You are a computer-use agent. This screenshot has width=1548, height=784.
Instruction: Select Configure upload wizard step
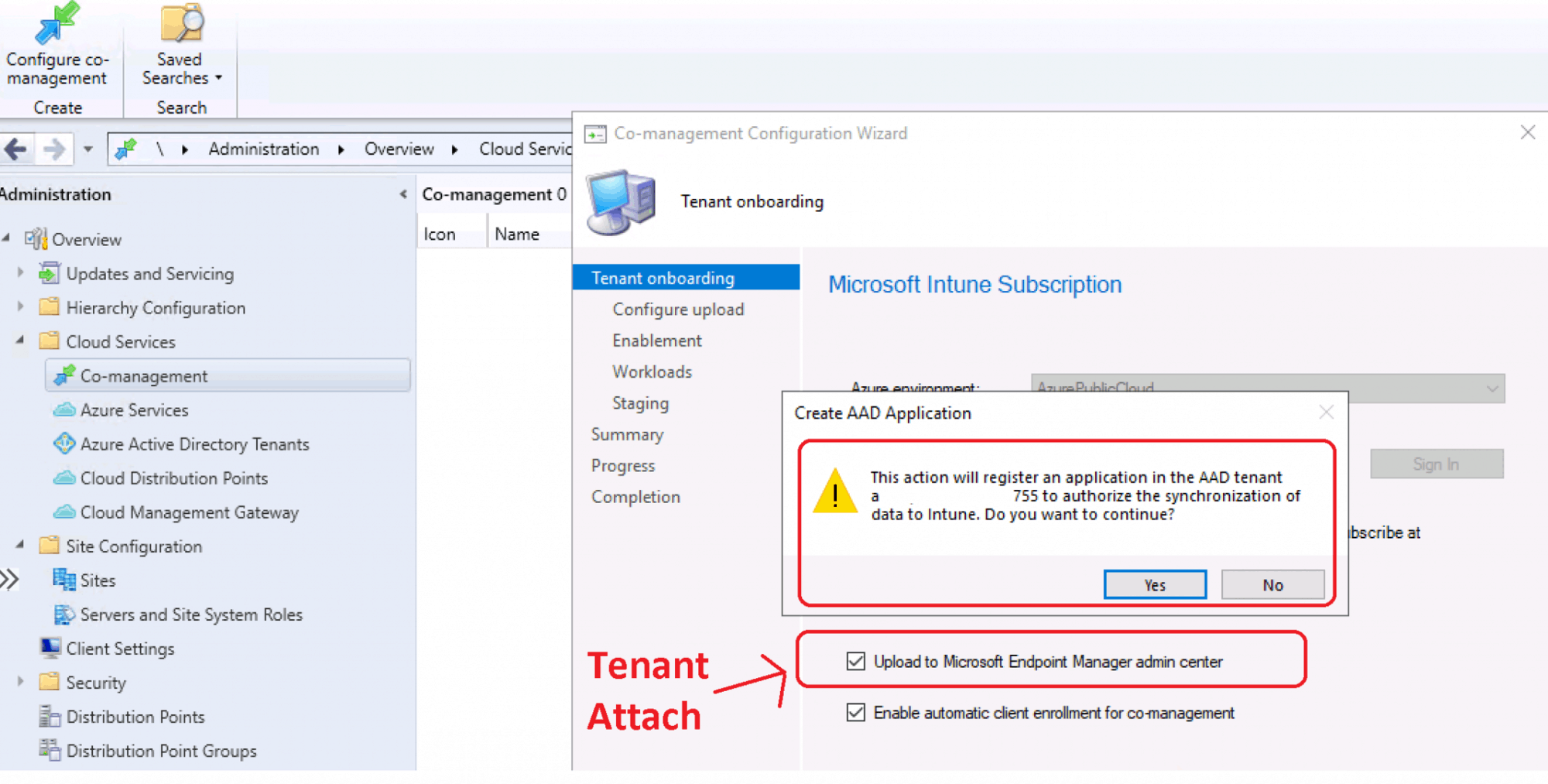pyautogui.click(x=678, y=310)
